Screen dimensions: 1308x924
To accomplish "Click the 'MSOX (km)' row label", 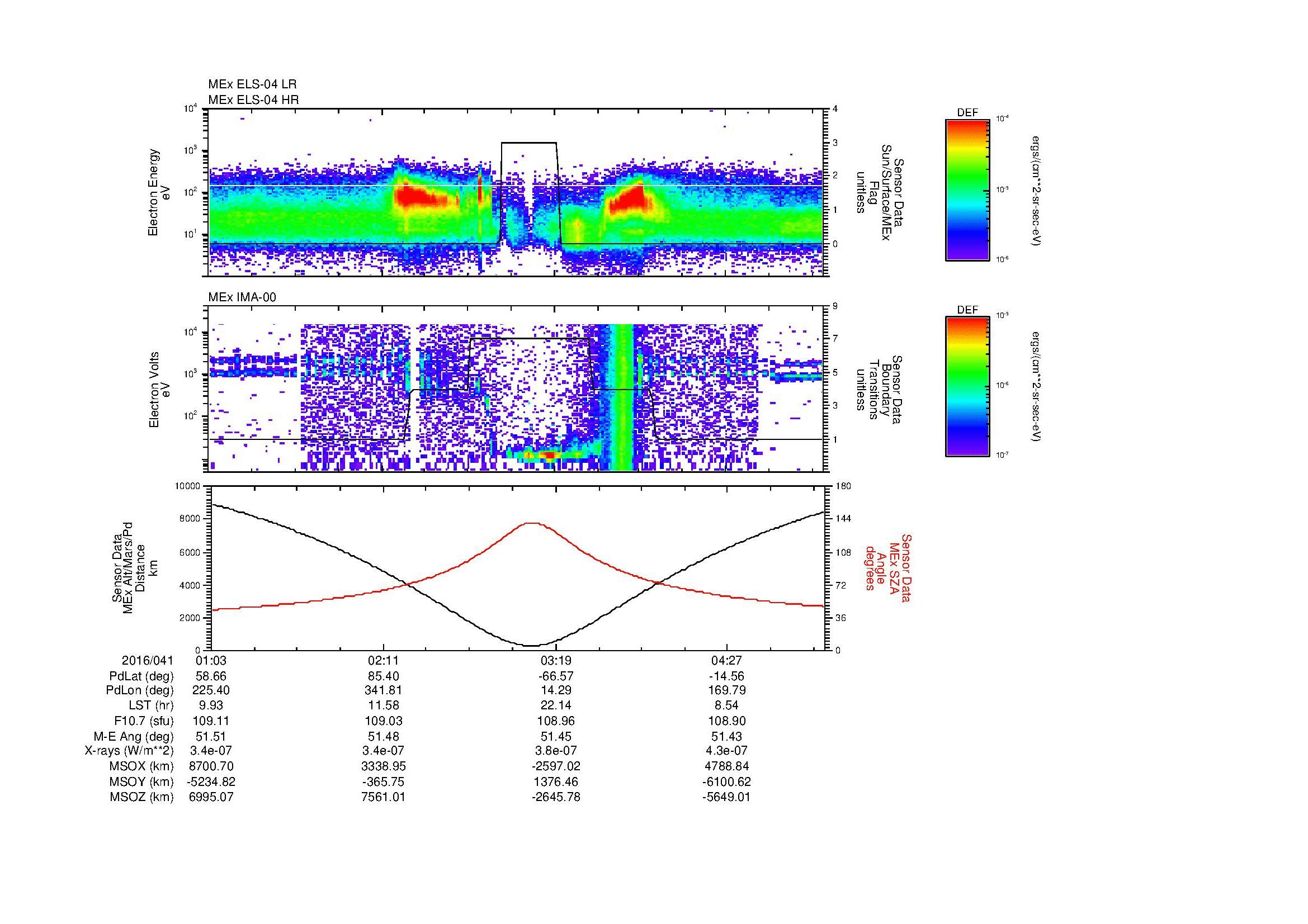I will tap(141, 766).
